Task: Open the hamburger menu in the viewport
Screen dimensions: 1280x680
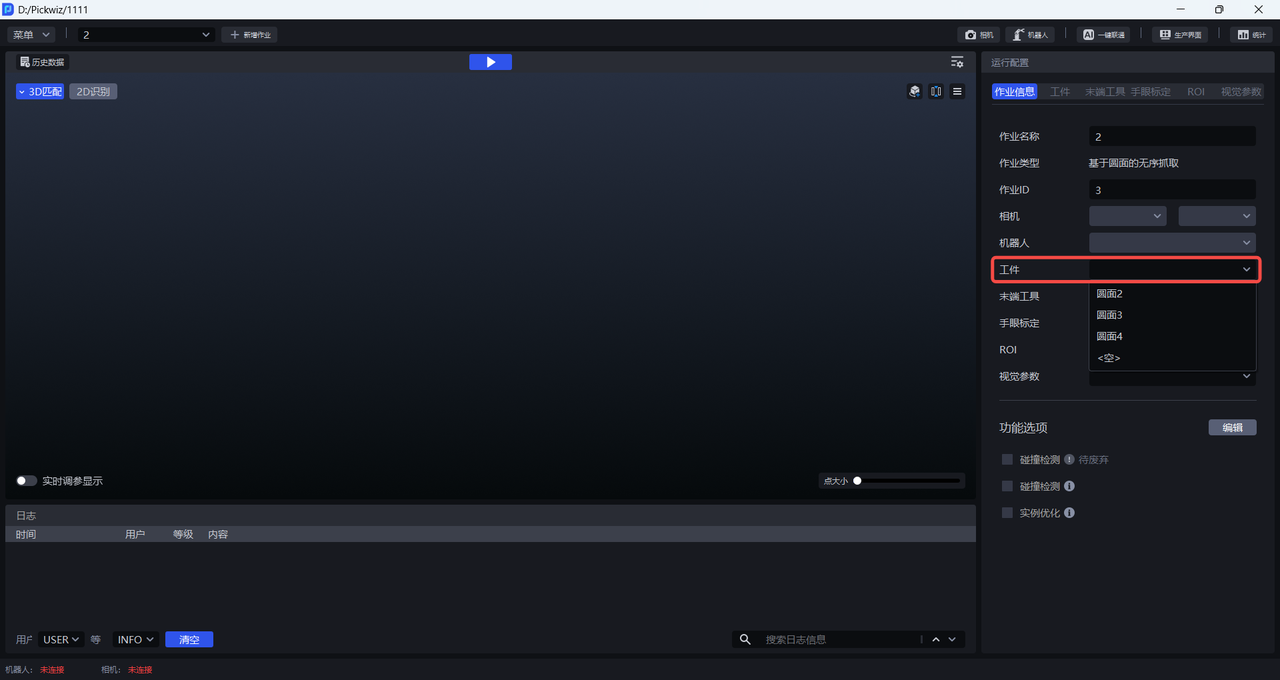Action: point(957,91)
